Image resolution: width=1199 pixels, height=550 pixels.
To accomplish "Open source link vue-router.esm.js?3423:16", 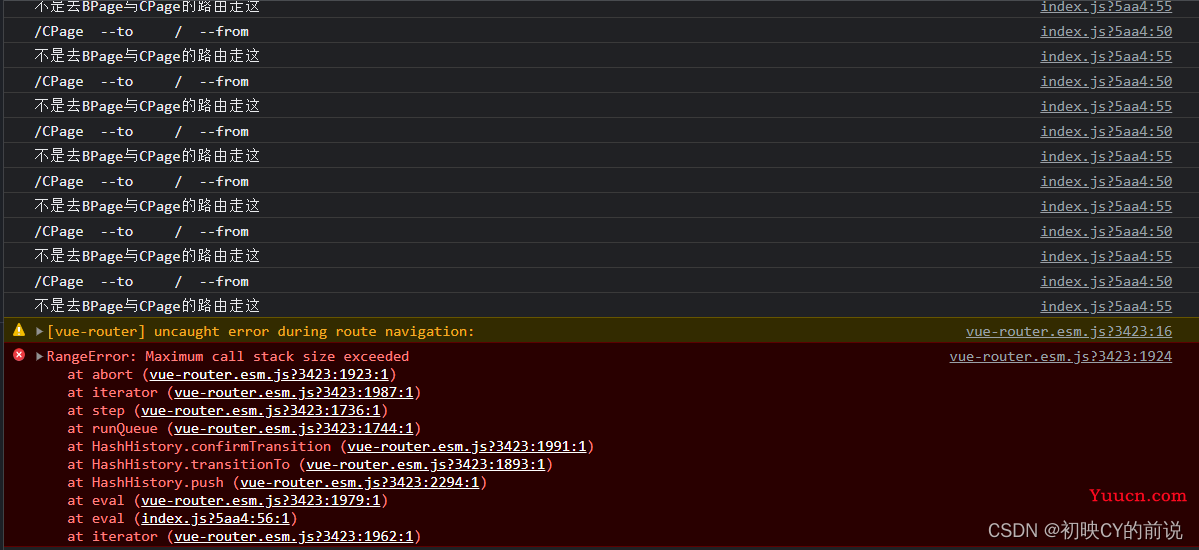I will (1069, 331).
